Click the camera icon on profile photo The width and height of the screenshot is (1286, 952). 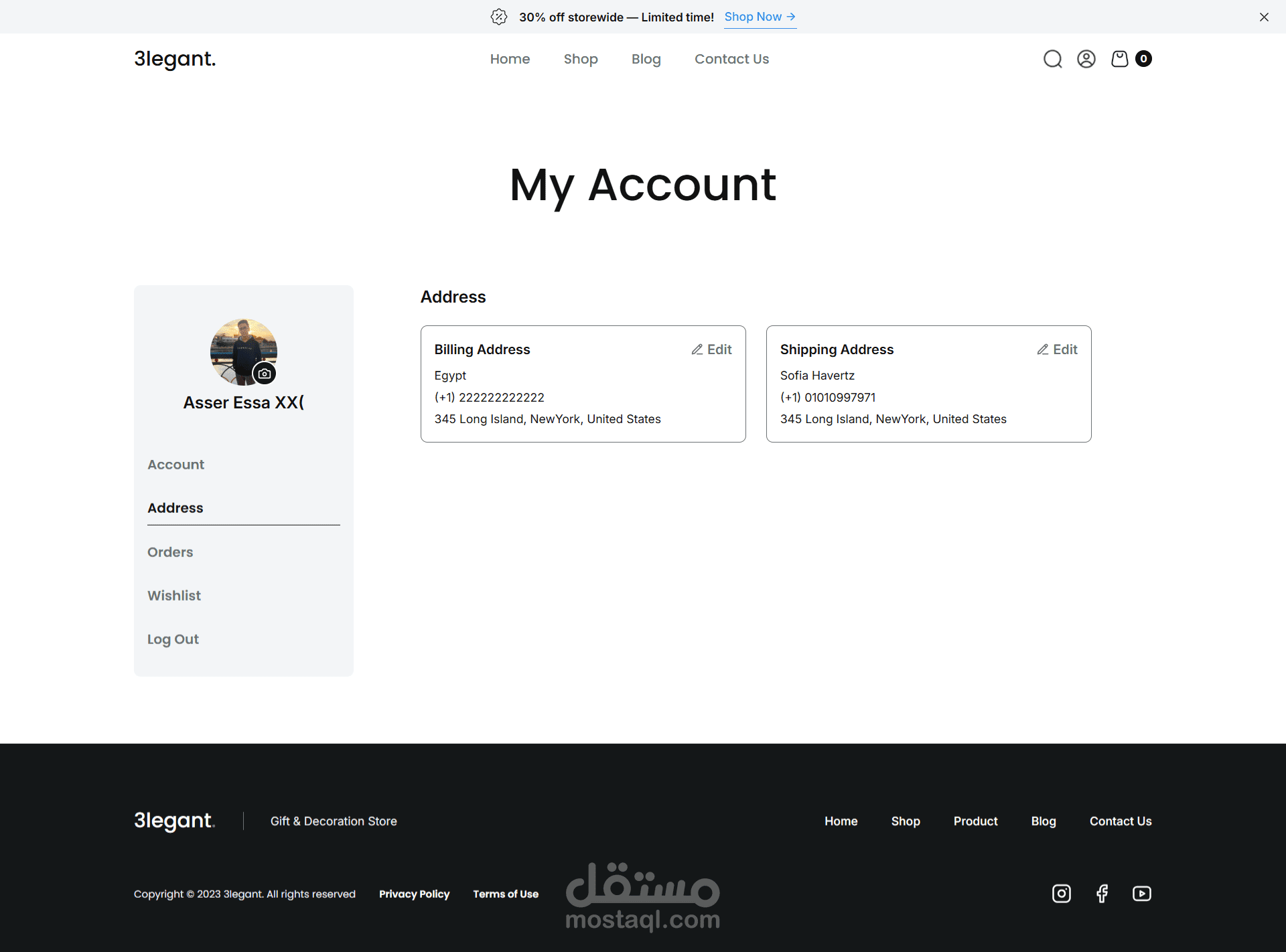pos(265,374)
